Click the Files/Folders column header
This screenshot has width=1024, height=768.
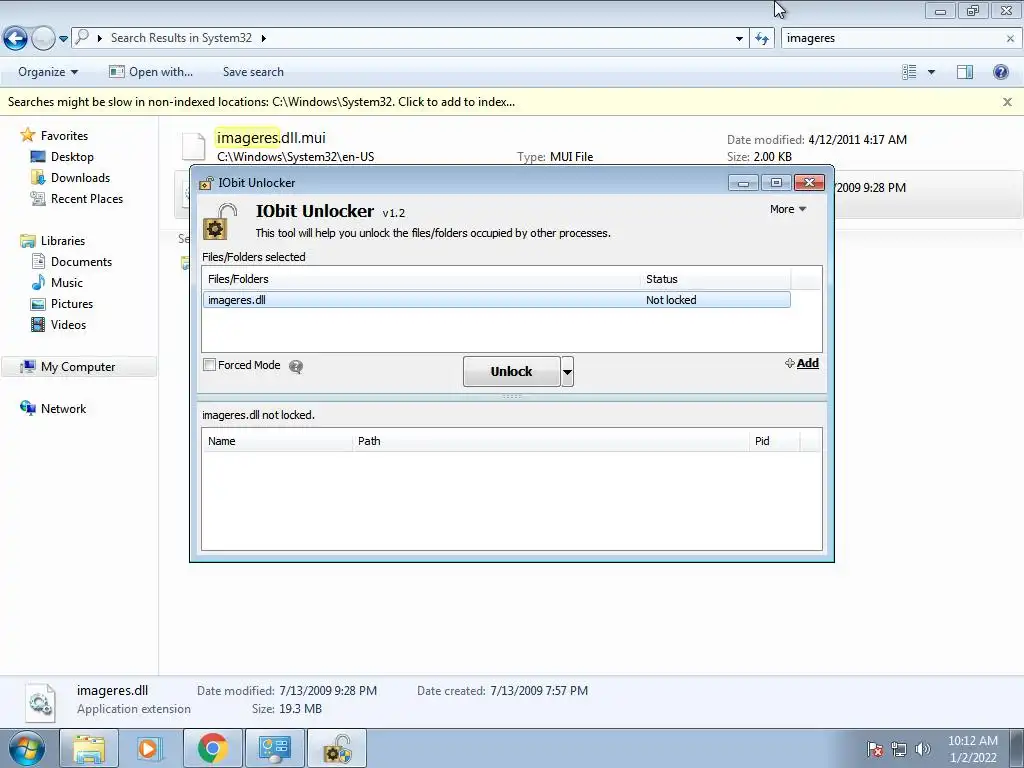[421, 279]
